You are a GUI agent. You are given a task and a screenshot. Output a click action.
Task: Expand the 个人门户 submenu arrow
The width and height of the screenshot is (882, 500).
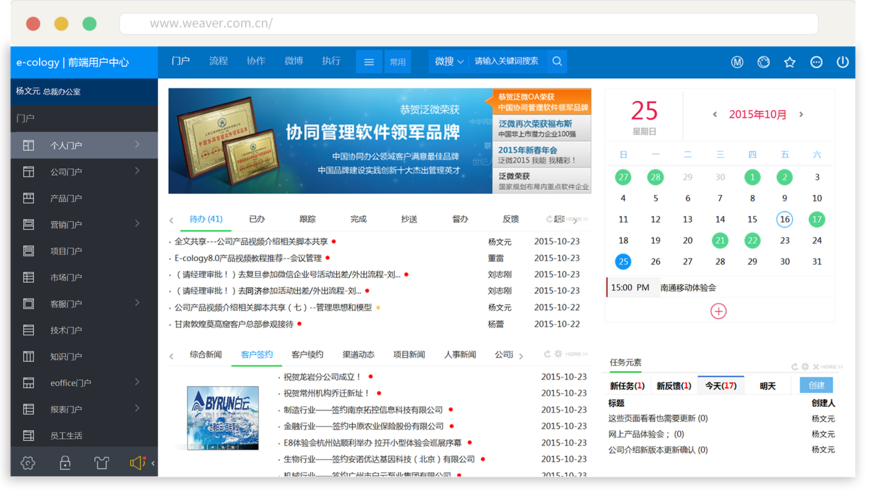pos(137,145)
